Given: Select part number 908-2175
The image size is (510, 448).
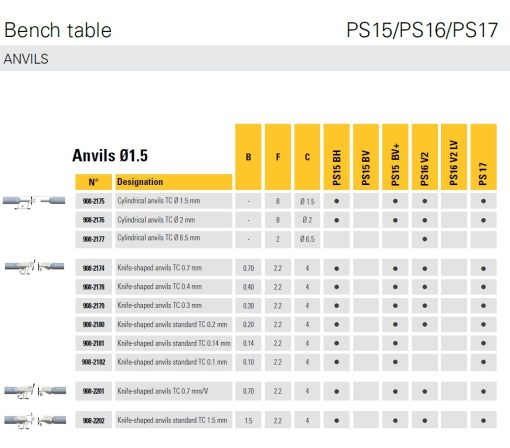Looking at the screenshot, I should pos(94,201).
